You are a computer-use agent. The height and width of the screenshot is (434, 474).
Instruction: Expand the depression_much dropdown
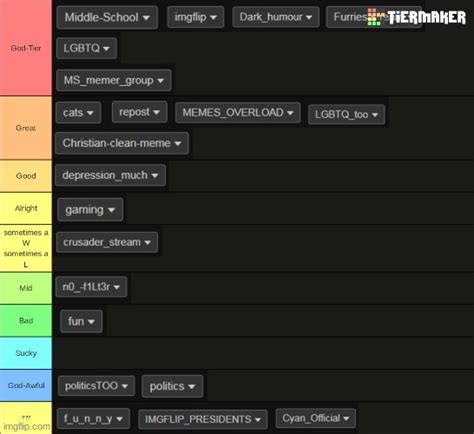(110, 175)
